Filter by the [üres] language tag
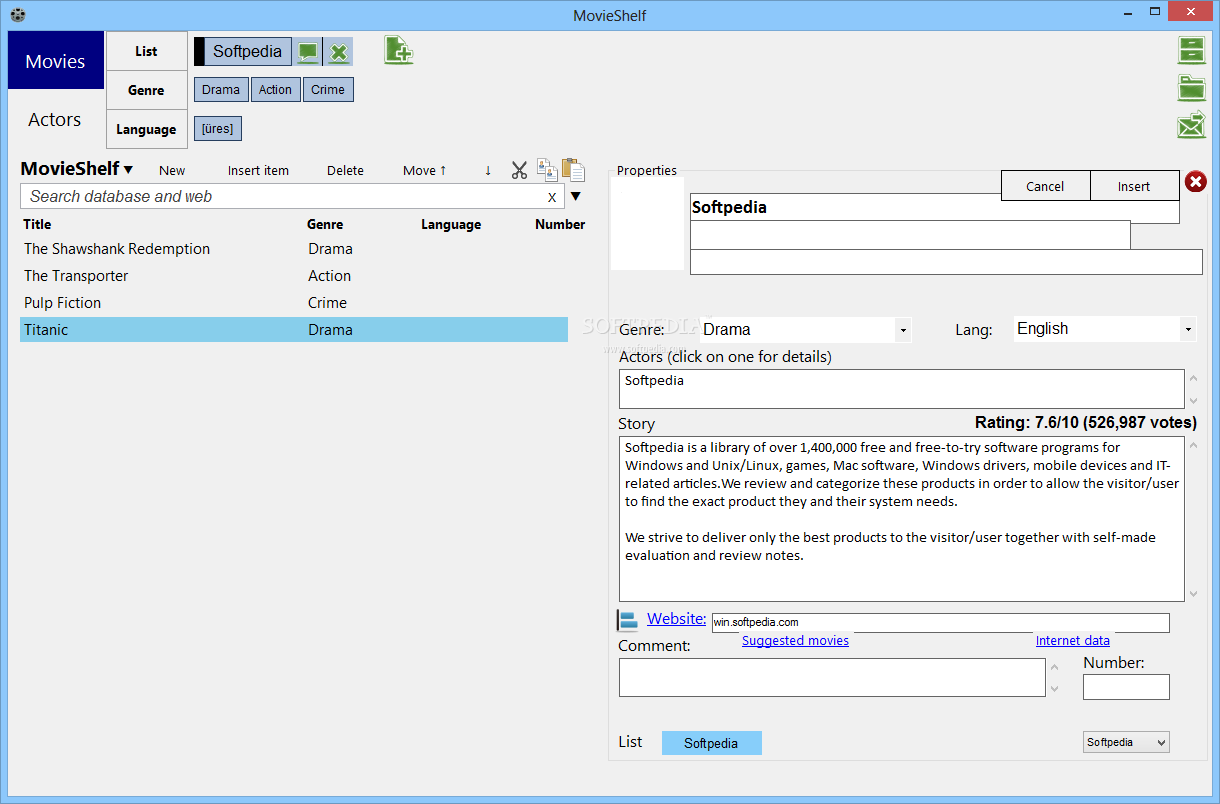This screenshot has width=1220, height=804. pos(218,129)
